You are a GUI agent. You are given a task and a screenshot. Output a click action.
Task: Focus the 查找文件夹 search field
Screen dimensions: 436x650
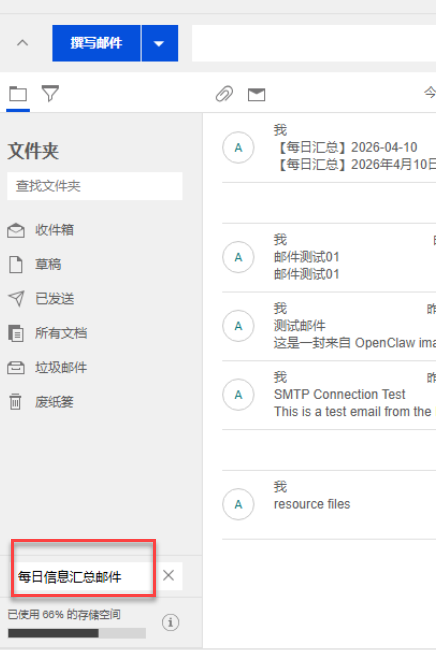pyautogui.click(x=95, y=186)
